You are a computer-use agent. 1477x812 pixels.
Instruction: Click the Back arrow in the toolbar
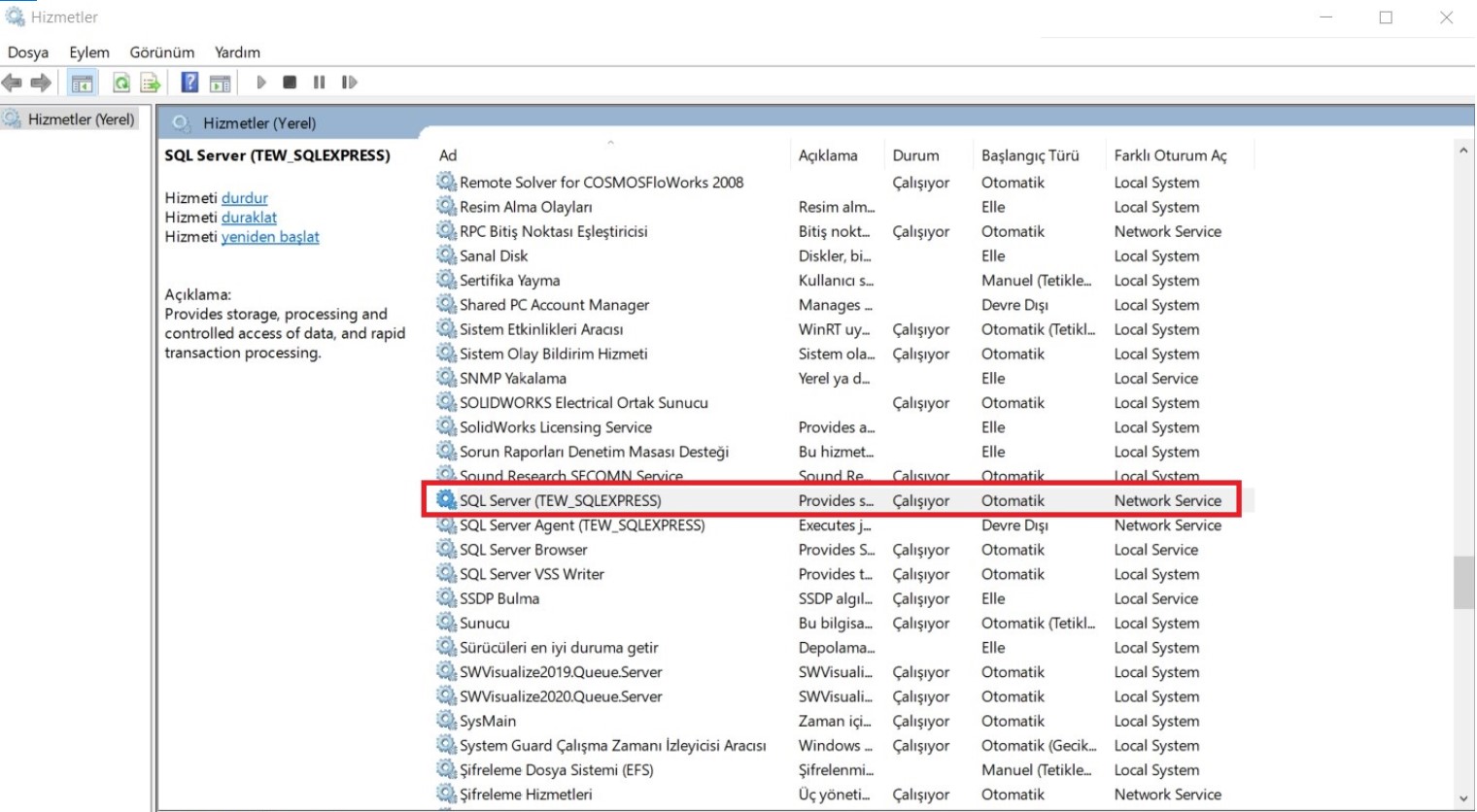tap(12, 83)
